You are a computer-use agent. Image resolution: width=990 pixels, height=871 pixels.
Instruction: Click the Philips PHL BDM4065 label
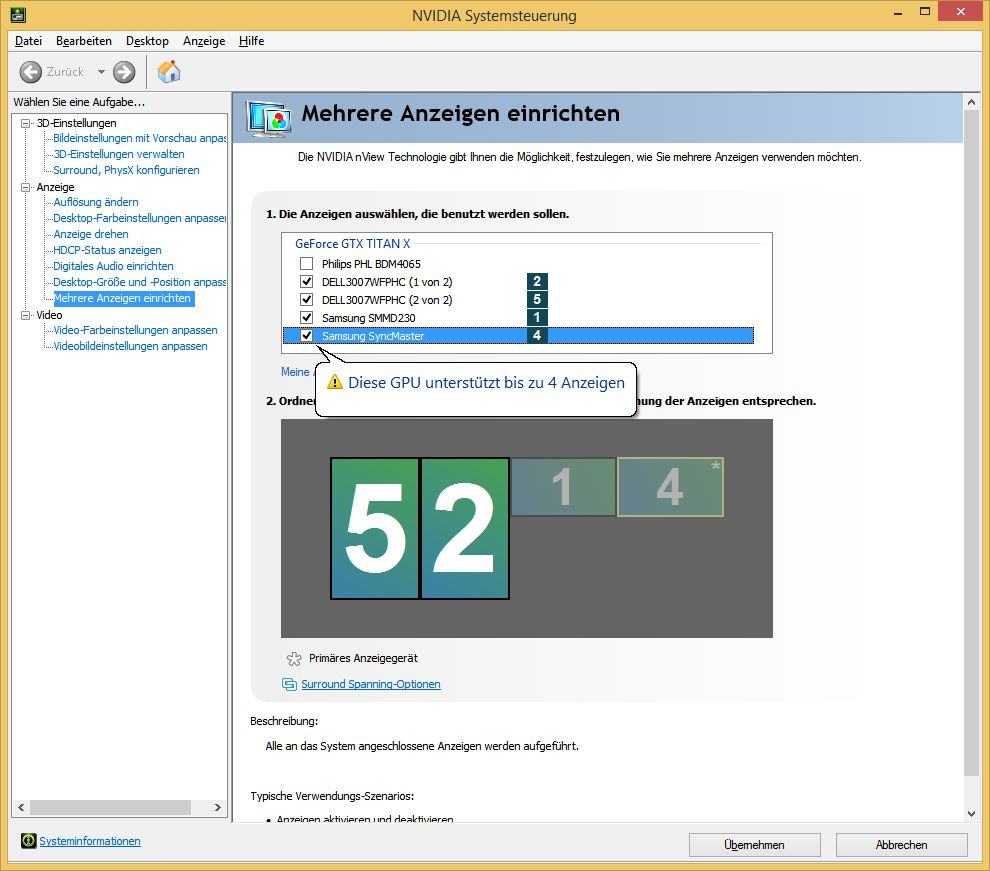click(371, 264)
